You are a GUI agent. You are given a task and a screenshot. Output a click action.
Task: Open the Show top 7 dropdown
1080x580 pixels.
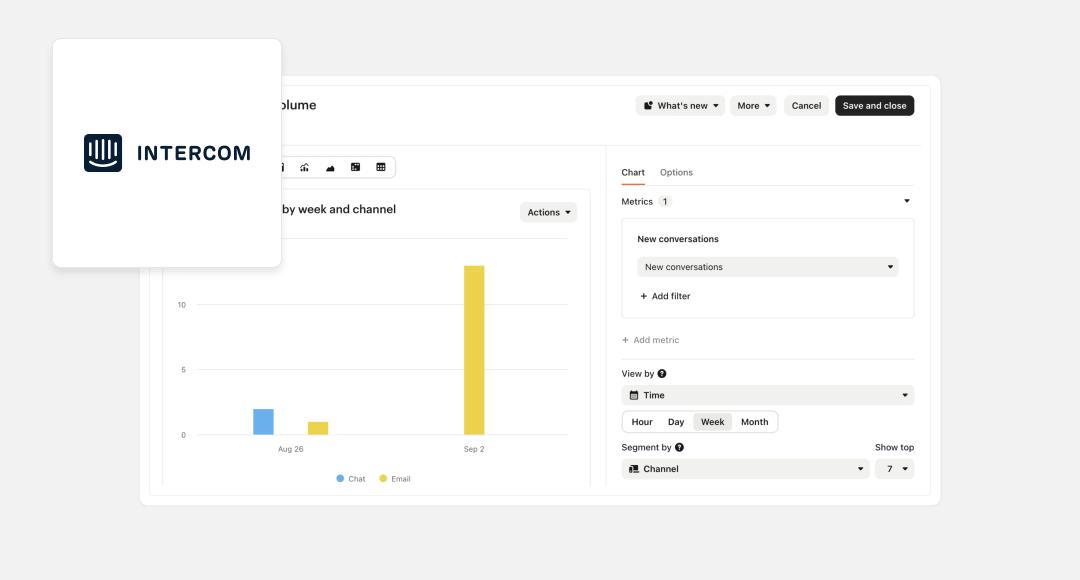(894, 469)
